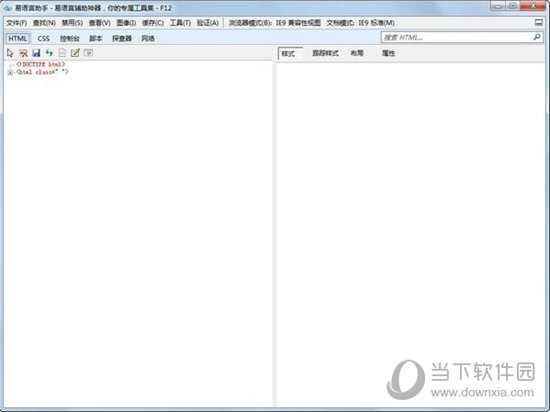This screenshot has height=412, width=550.
Task: Click the search magnifier icon
Action: (537, 37)
